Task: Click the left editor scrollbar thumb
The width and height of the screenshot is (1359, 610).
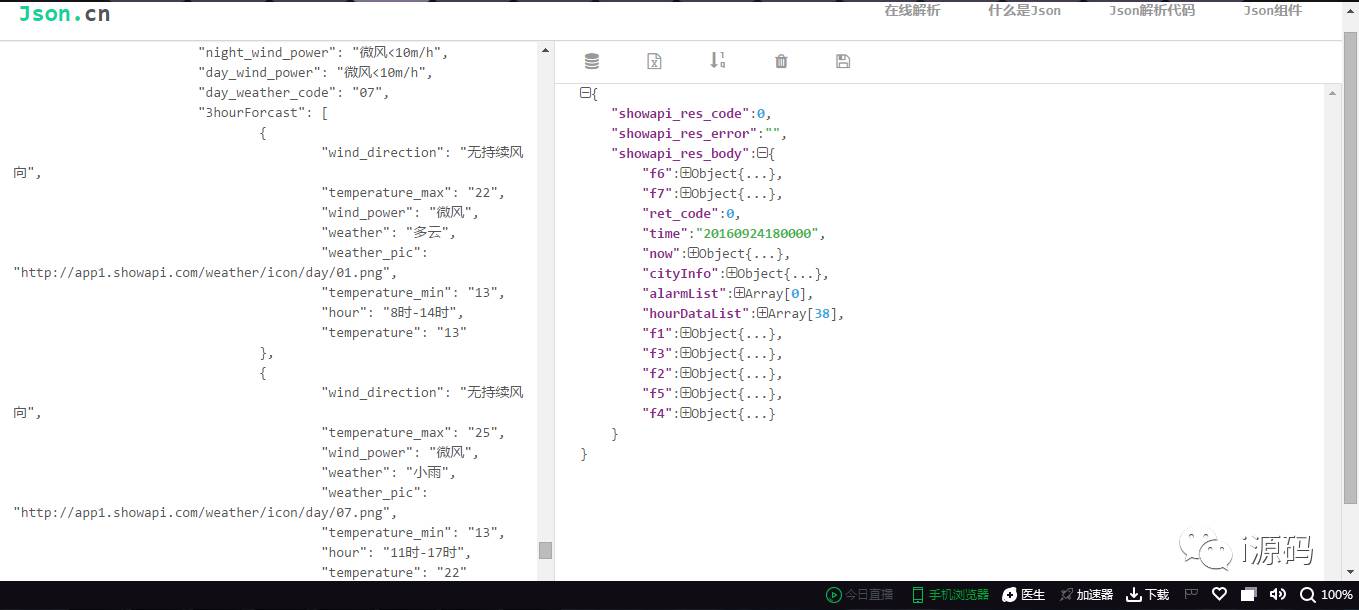Action: [x=545, y=550]
